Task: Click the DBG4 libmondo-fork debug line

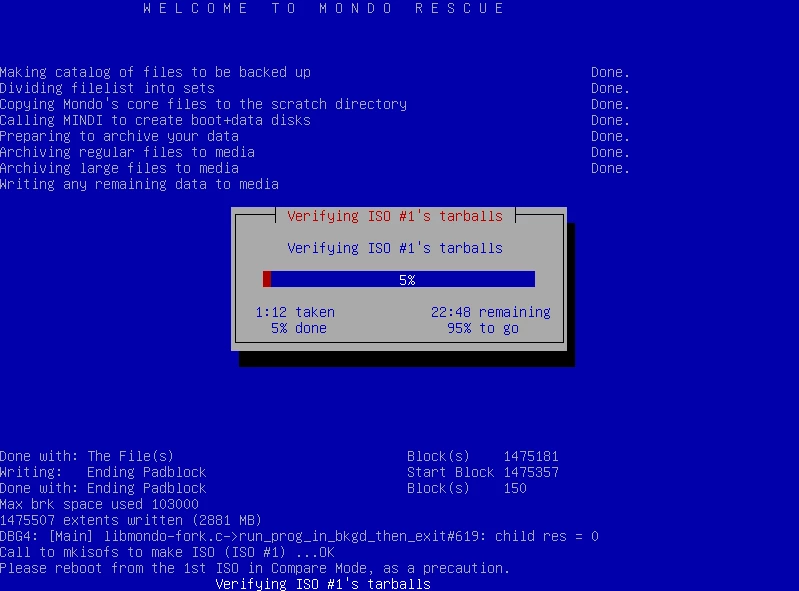Action: (x=299, y=536)
